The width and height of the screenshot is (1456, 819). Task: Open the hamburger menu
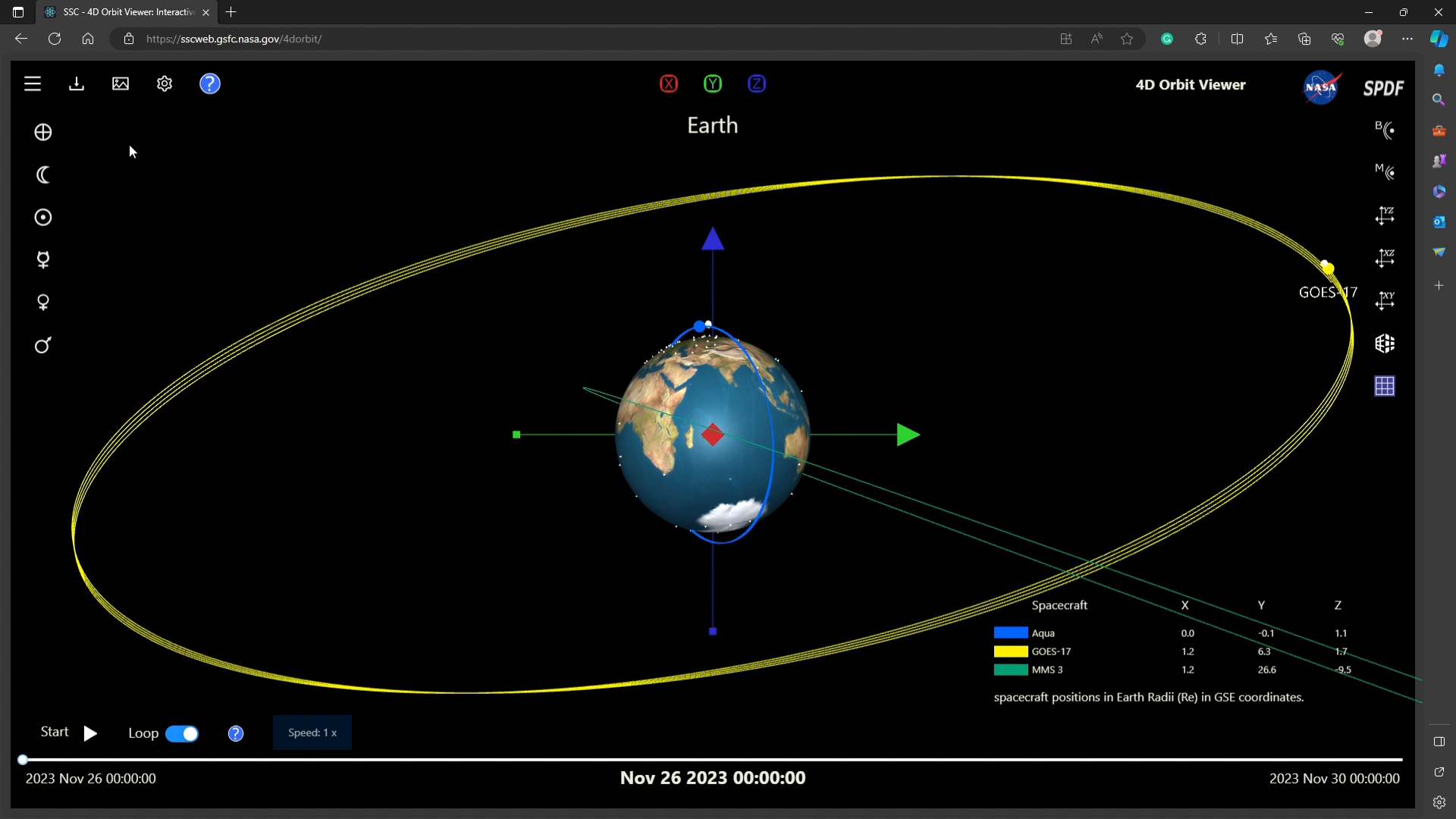coord(33,84)
